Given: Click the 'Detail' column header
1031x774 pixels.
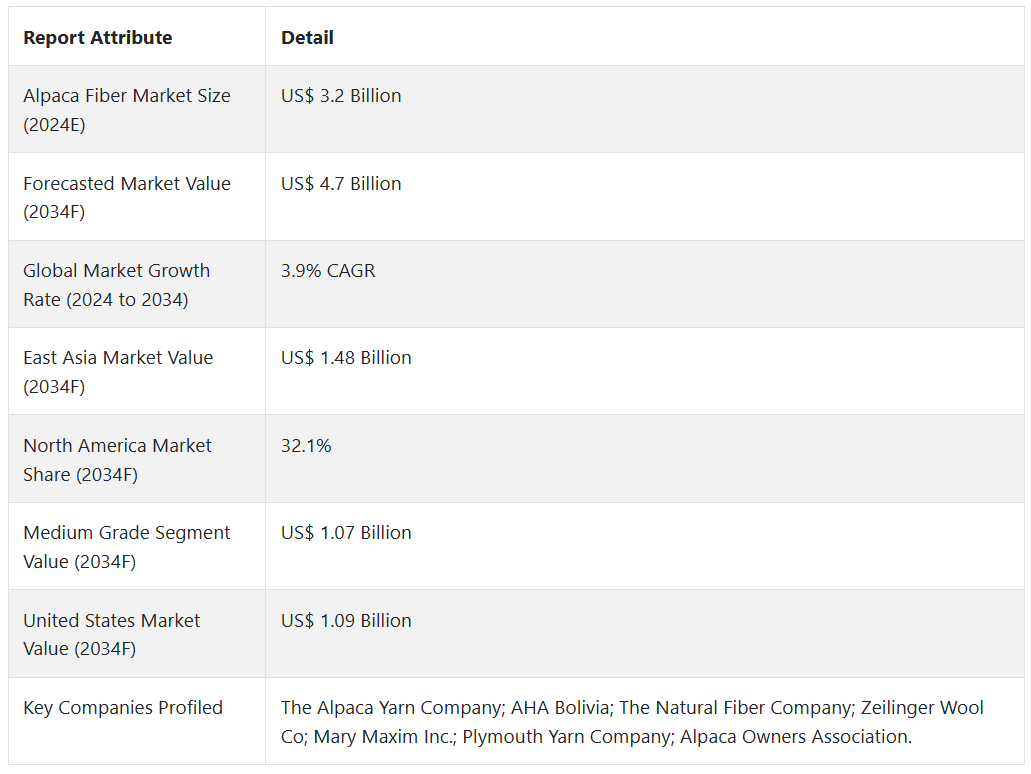Looking at the screenshot, I should point(307,38).
